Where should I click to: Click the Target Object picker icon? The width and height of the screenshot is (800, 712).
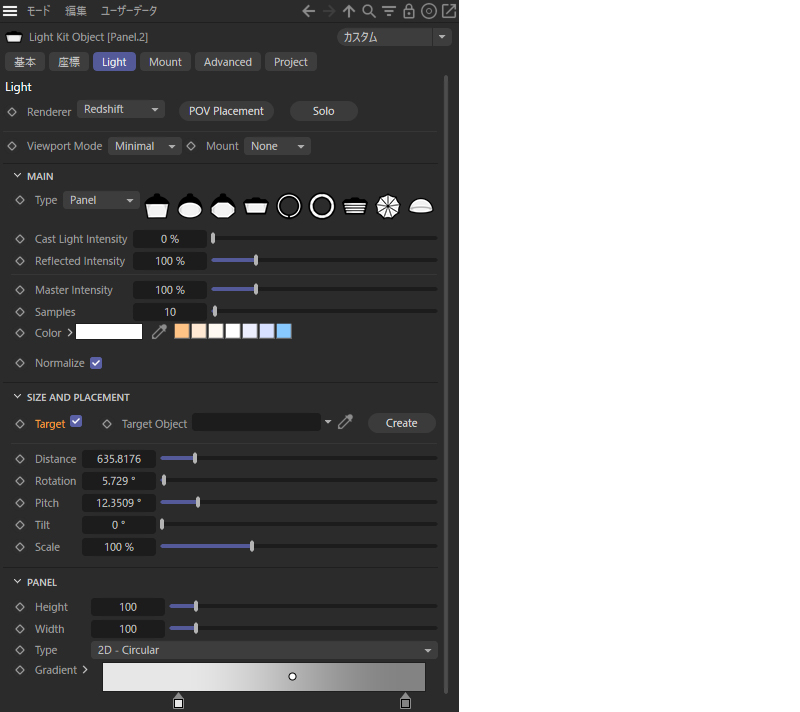[346, 423]
